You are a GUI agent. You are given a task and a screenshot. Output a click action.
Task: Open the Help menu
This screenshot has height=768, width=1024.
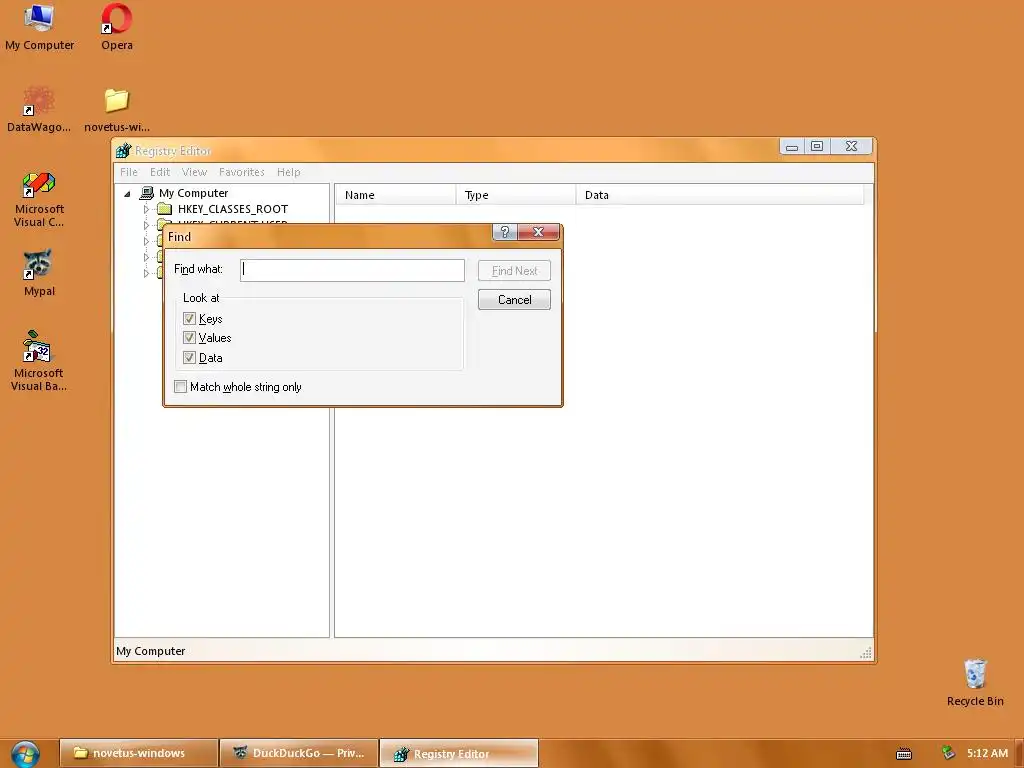(x=288, y=172)
